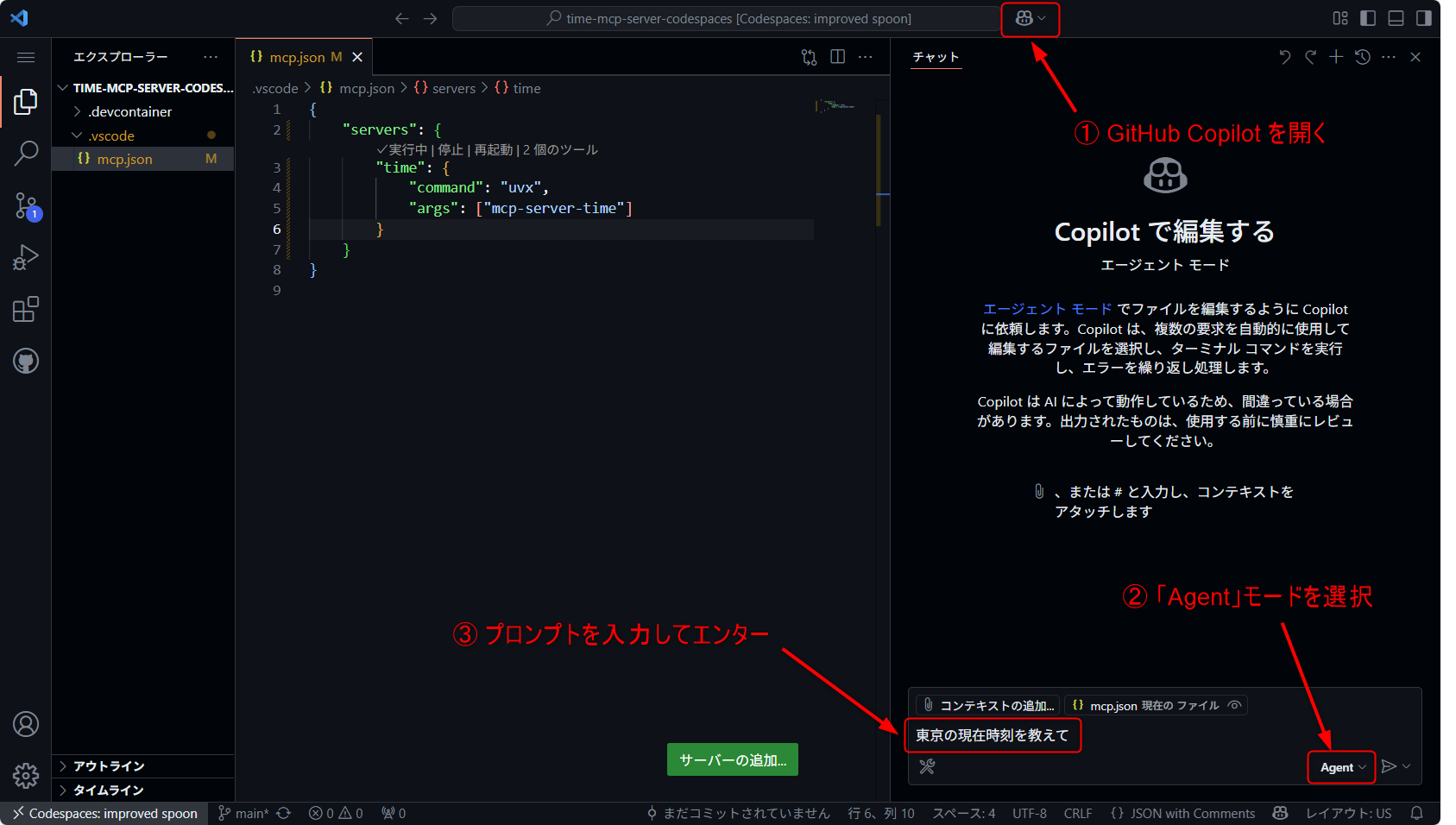Close the chat panel
The width and height of the screenshot is (1456, 825).
(x=1415, y=57)
